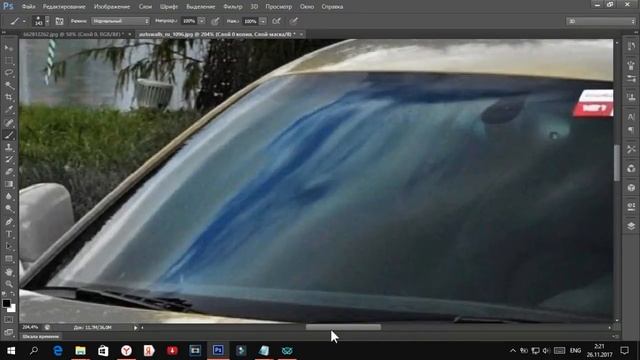Change the screen mode
The height and width of the screenshot is (360, 640).
[x=9, y=332]
